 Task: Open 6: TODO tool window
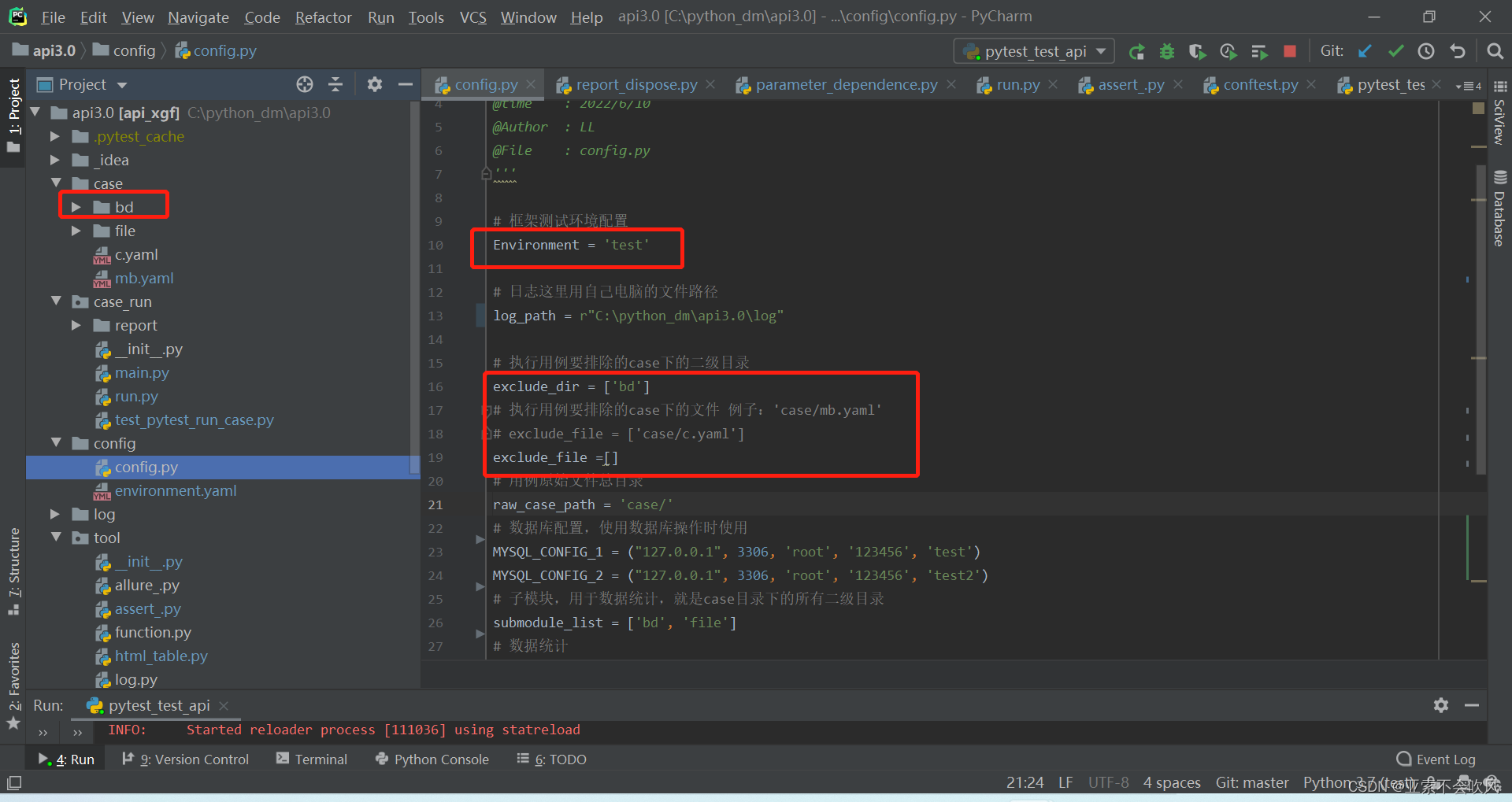point(552,759)
